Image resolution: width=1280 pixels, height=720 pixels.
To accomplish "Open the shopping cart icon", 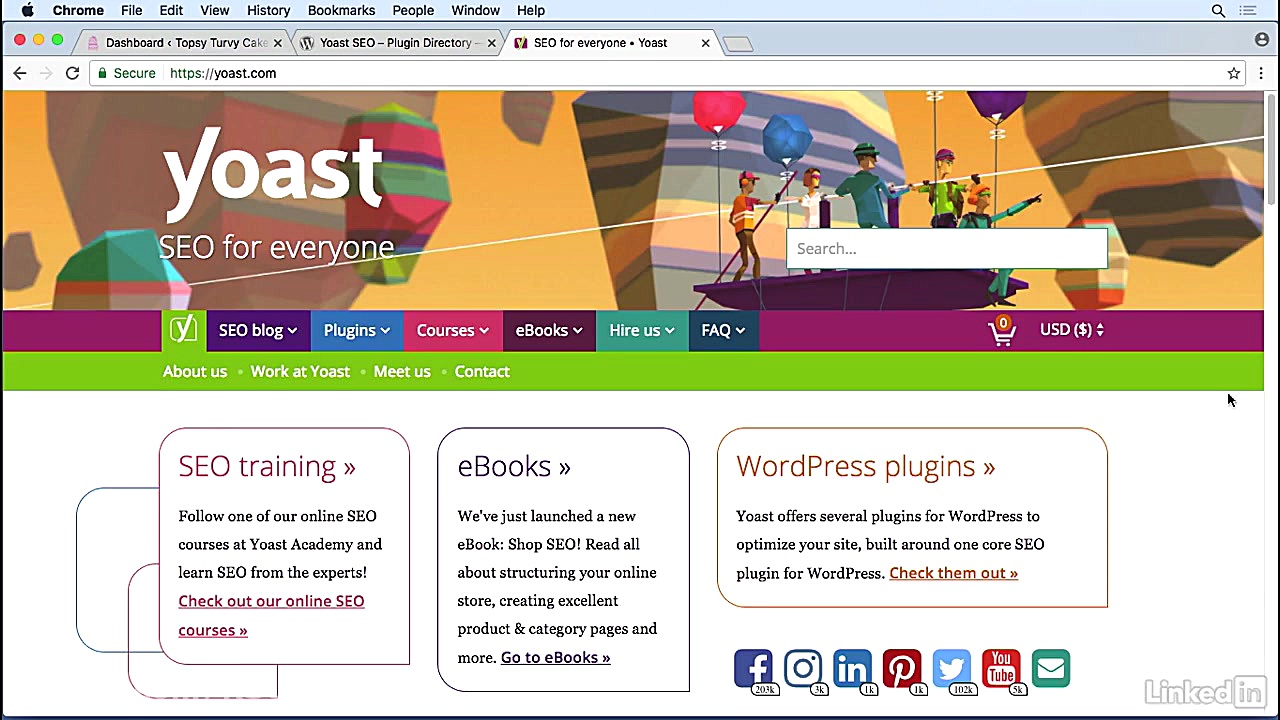I will (1002, 331).
